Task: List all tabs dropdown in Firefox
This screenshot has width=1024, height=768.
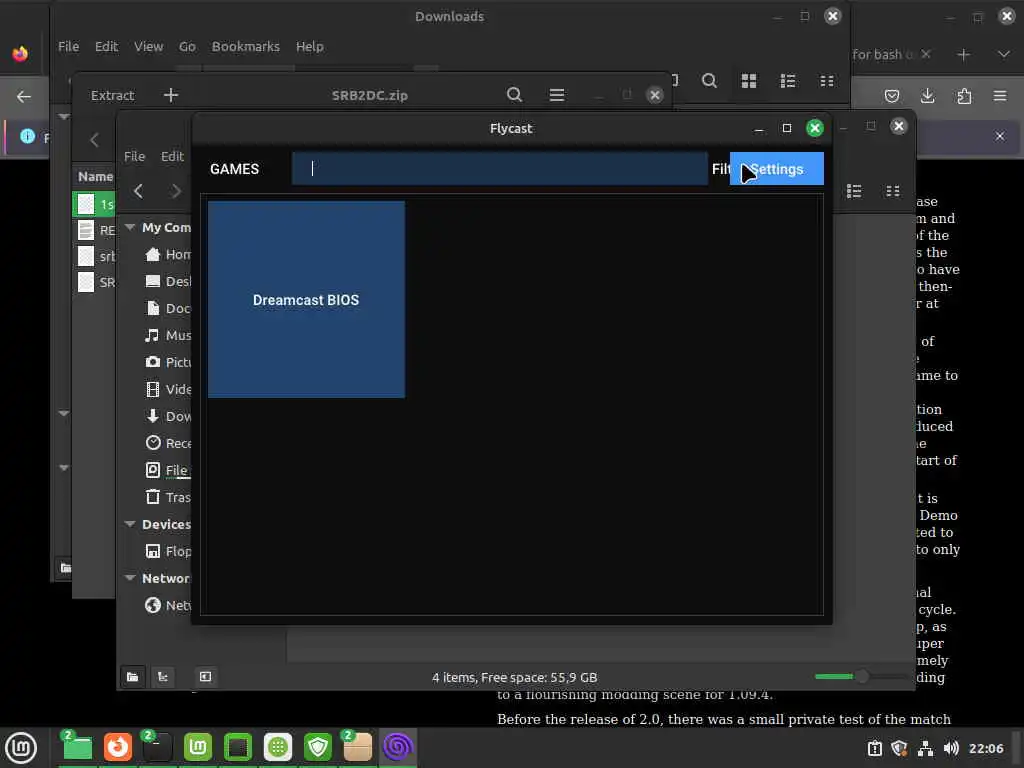Action: 1004,54
